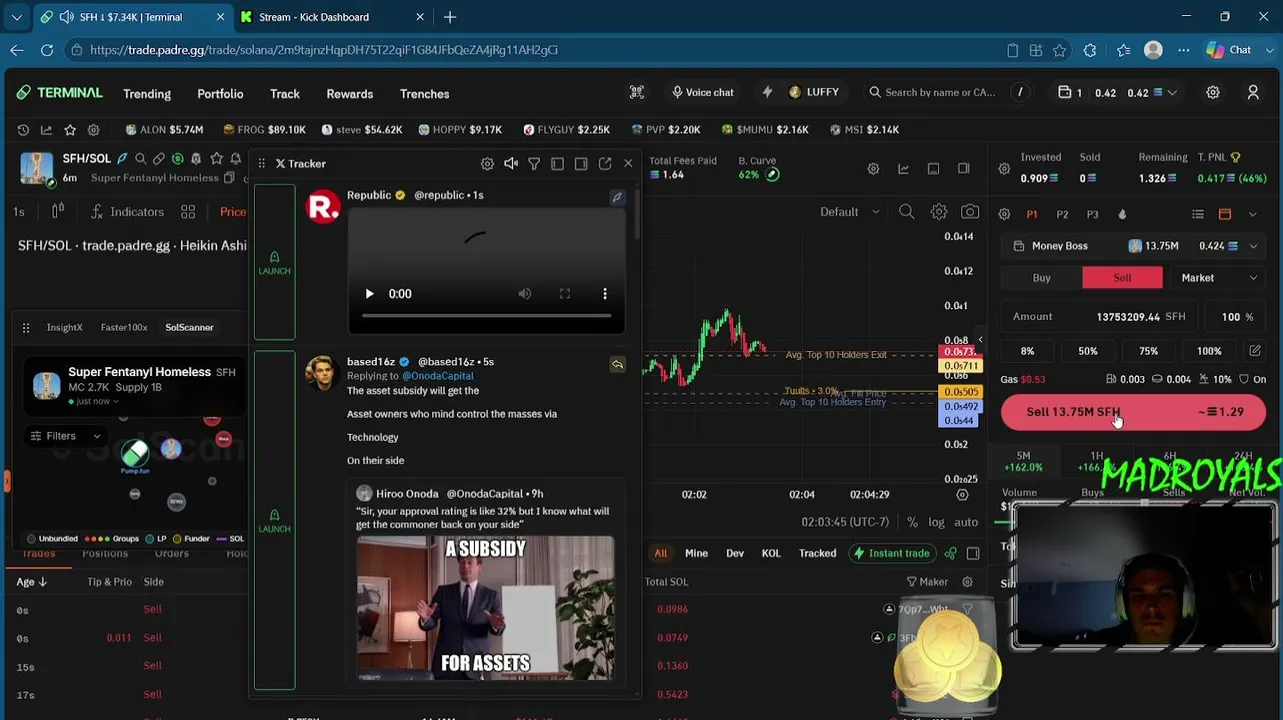The width and height of the screenshot is (1283, 720).
Task: Launch token from the Republic tweet
Action: pos(274,263)
